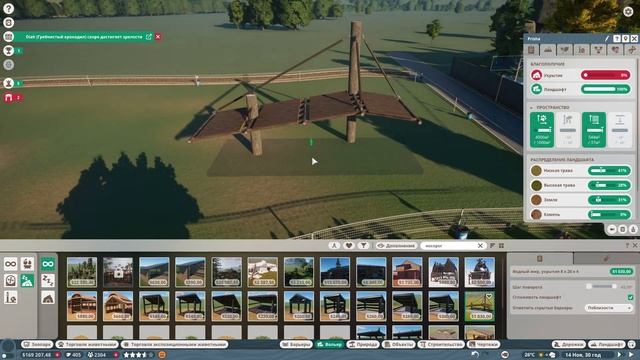Open help in the habitat info panel
This screenshot has width=640, height=360.
tap(617, 39)
